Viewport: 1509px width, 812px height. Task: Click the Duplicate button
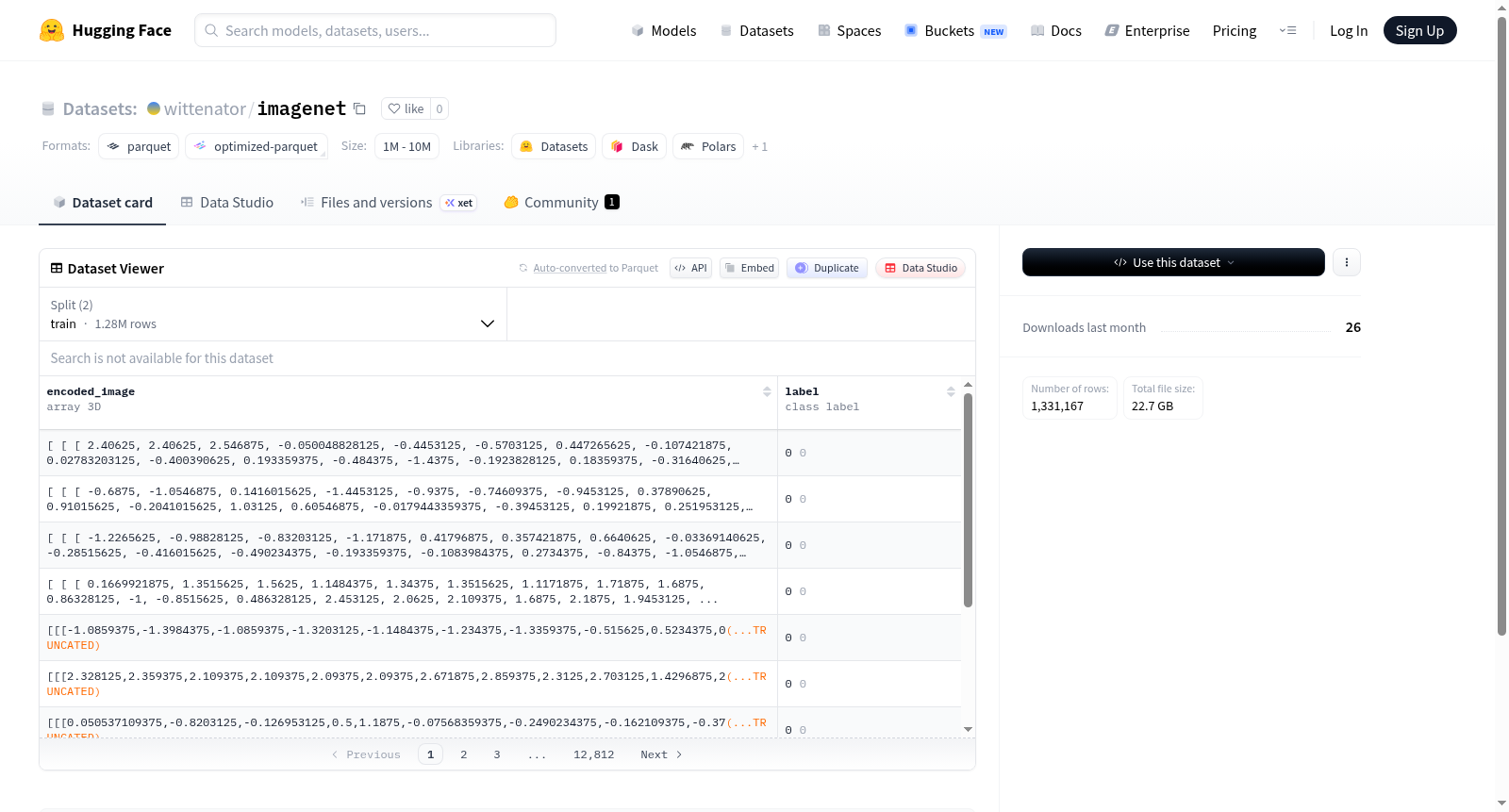point(827,268)
